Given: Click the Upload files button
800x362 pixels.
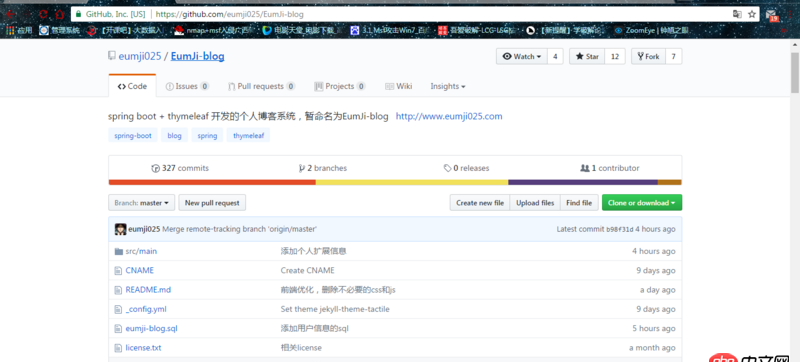Looking at the screenshot, I should (x=535, y=202).
